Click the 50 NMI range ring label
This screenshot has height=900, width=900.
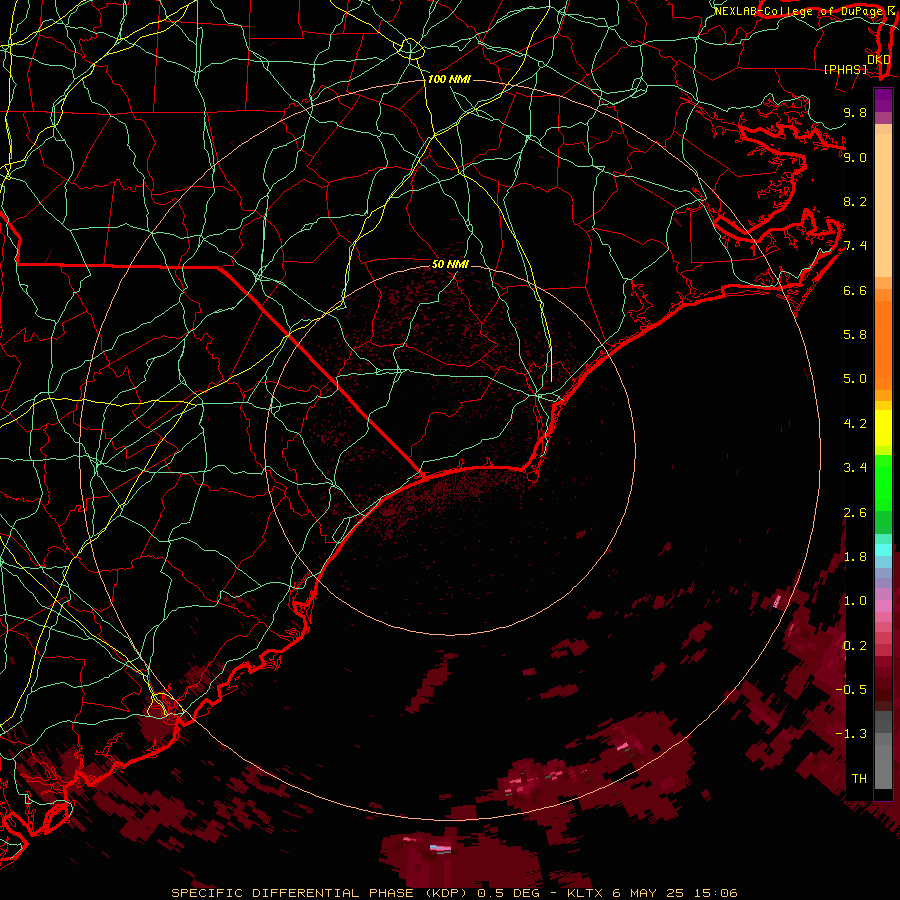pyautogui.click(x=450, y=264)
